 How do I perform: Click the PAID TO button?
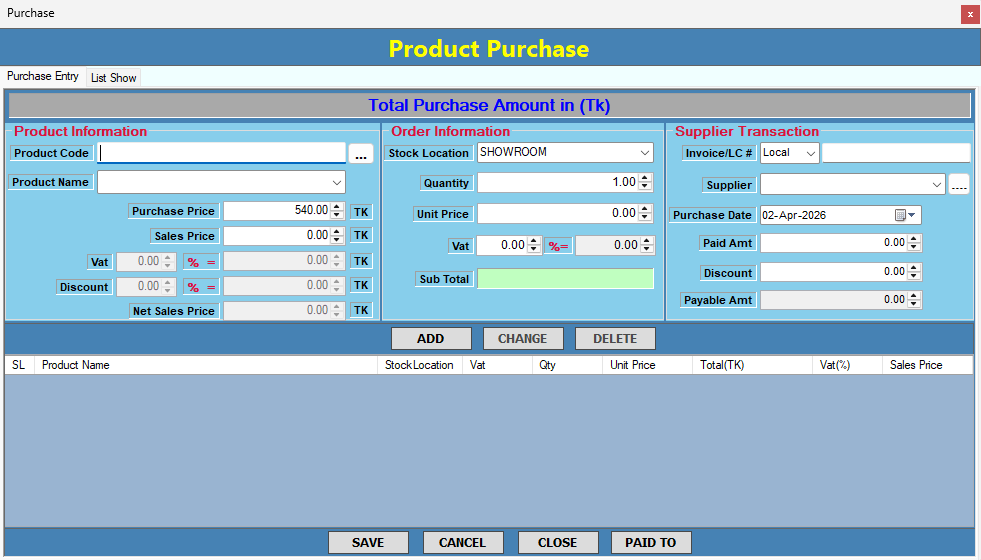coord(650,543)
